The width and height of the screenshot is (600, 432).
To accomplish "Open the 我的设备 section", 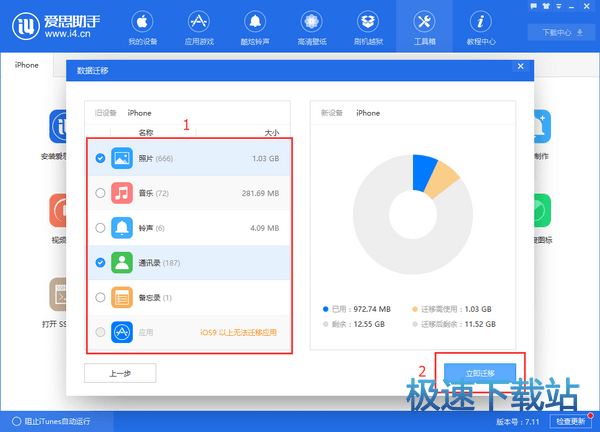I will 142,28.
